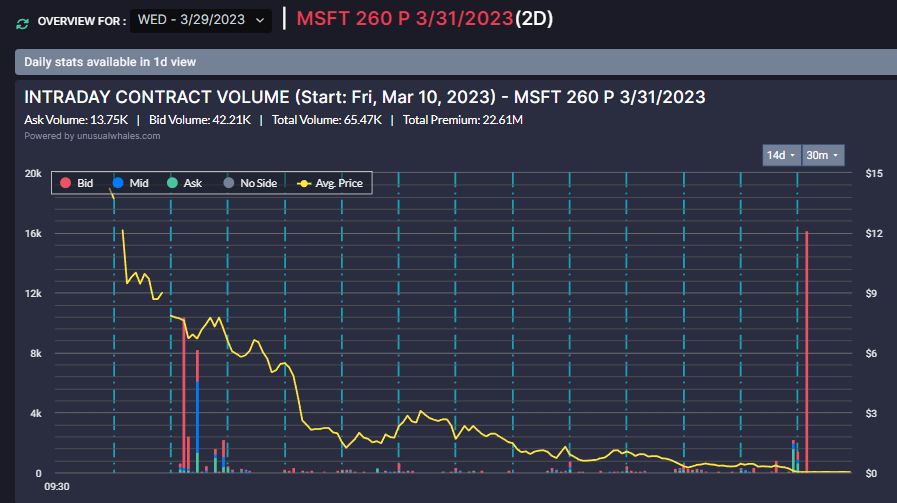Click the OVERVIEW FOR label

point(82,22)
